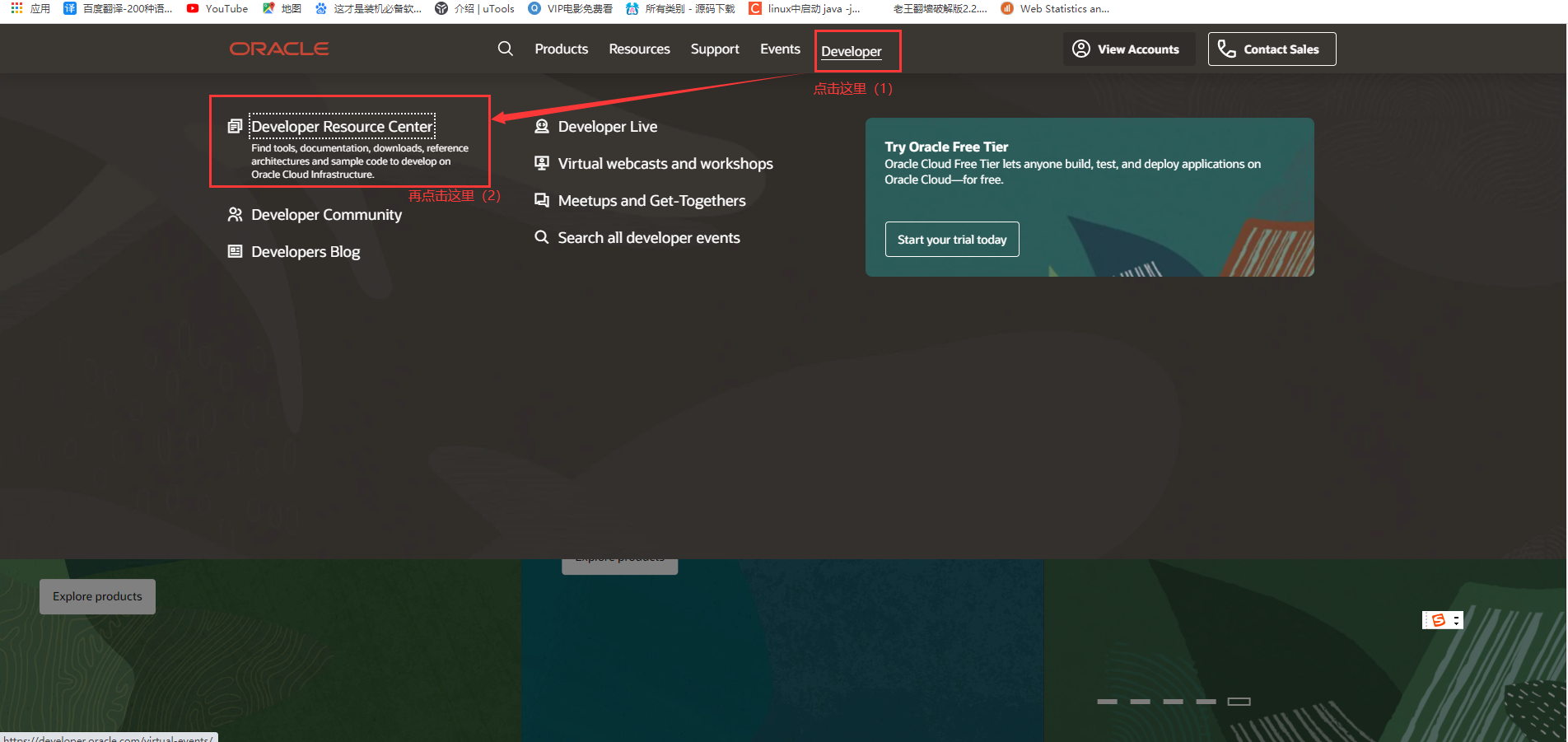The width and height of the screenshot is (1568, 742).
Task: Click the user icon in View Accounts
Action: tap(1080, 49)
